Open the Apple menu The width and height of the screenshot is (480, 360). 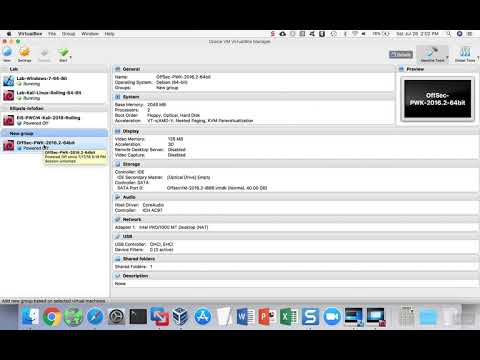[x=9, y=34]
